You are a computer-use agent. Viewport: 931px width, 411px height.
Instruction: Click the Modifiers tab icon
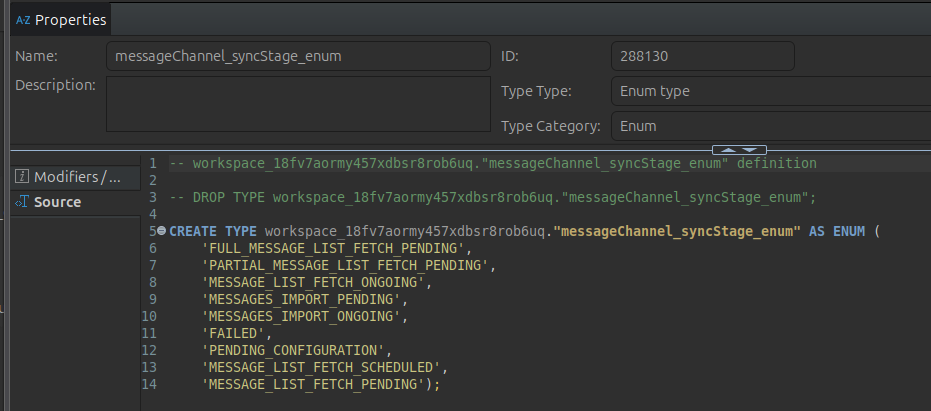point(22,177)
